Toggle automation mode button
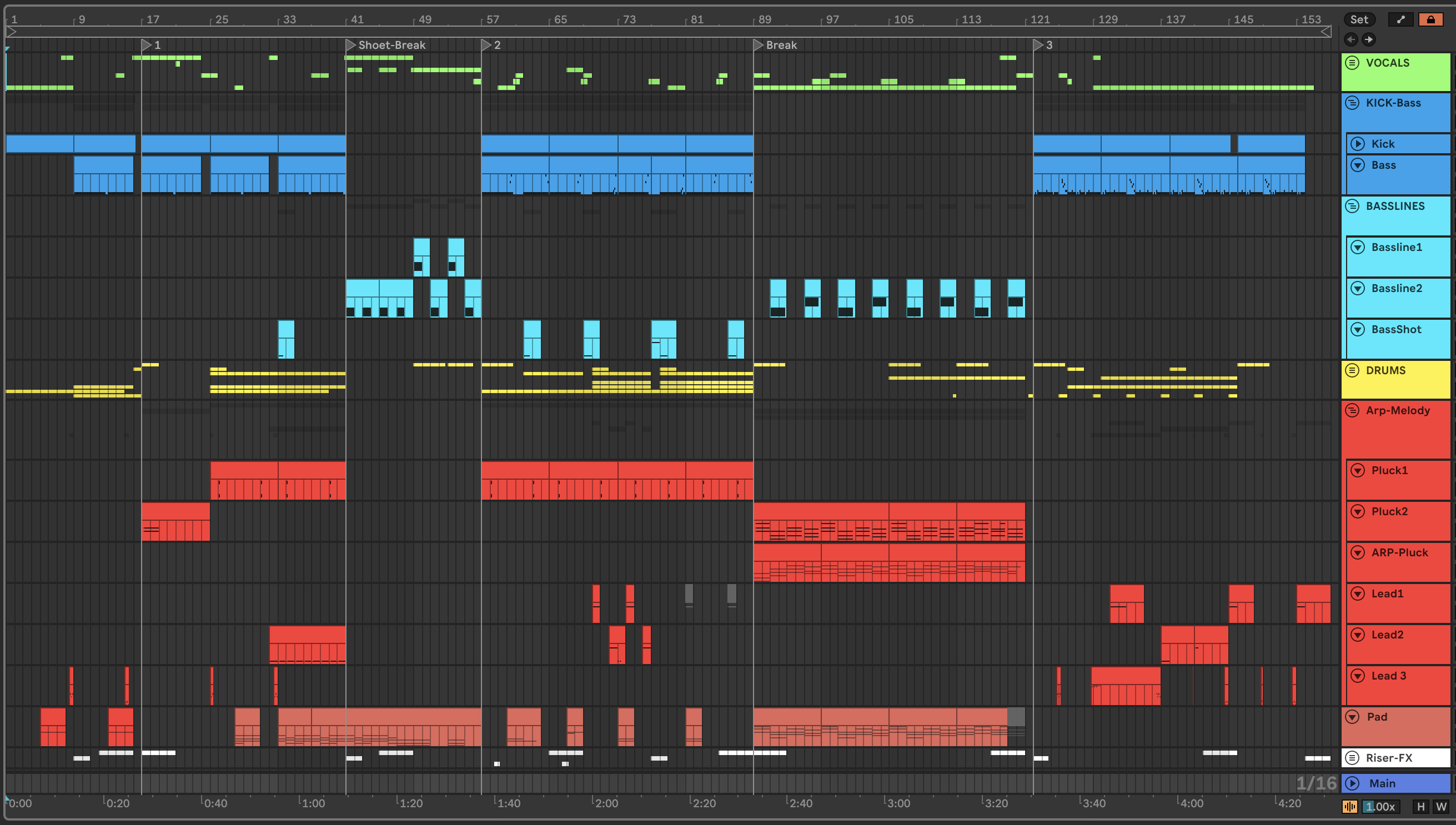The height and width of the screenshot is (825, 1456). 1400,19
